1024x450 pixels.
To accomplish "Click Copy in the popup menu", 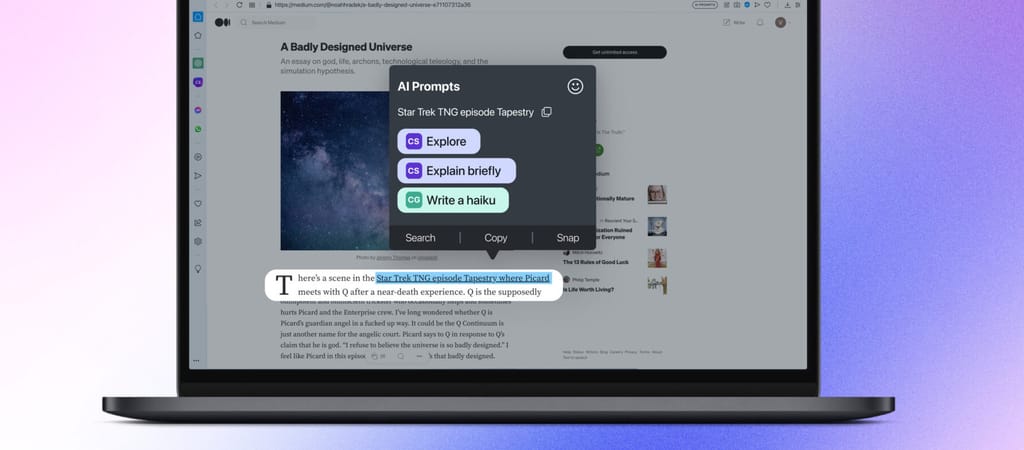I will tap(496, 238).
